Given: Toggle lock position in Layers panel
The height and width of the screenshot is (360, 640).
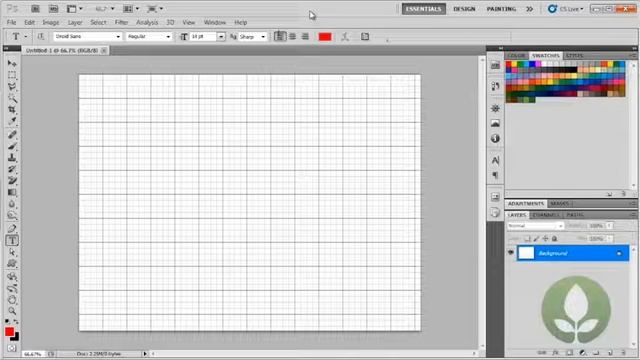Looking at the screenshot, I should point(545,238).
